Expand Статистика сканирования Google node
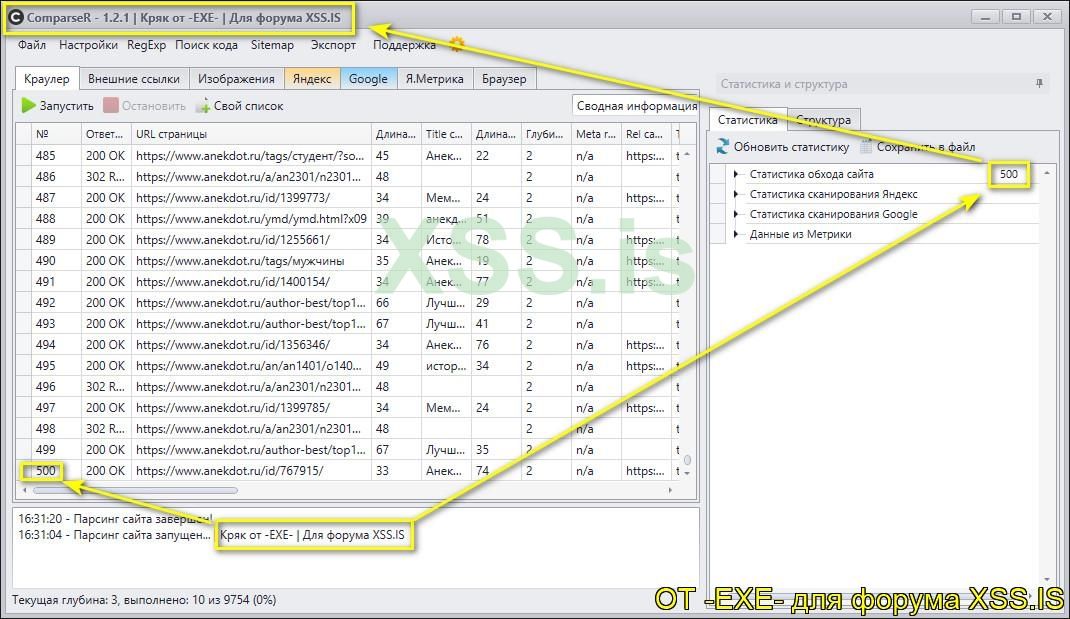 point(736,214)
